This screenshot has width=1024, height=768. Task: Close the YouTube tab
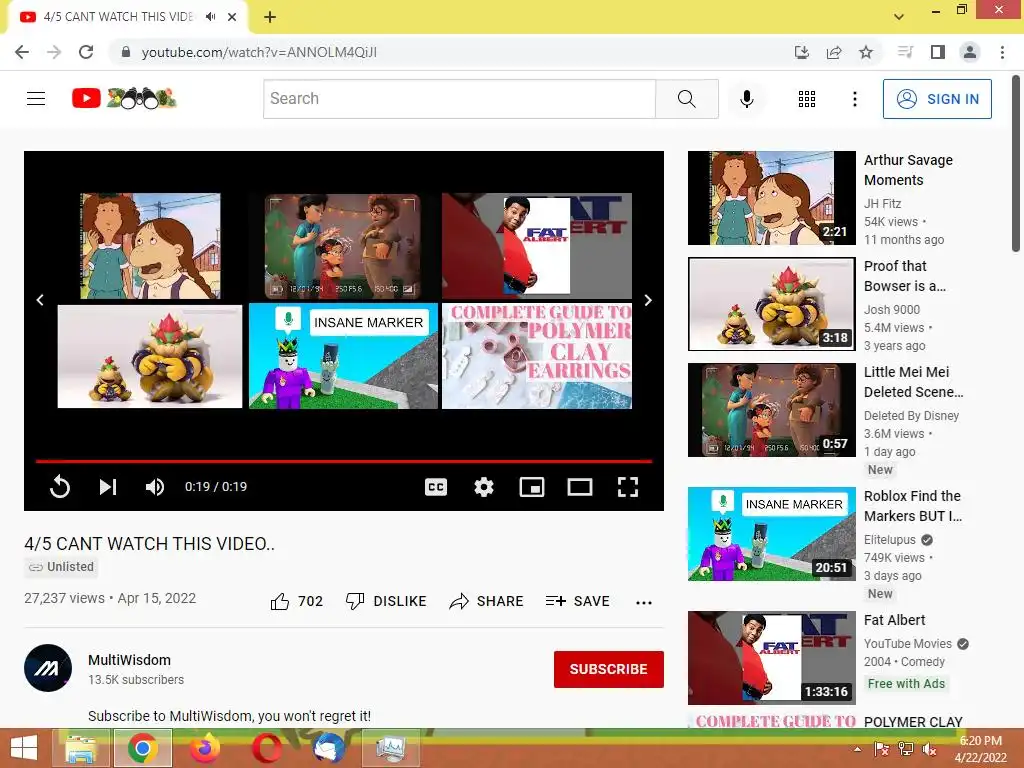(232, 17)
